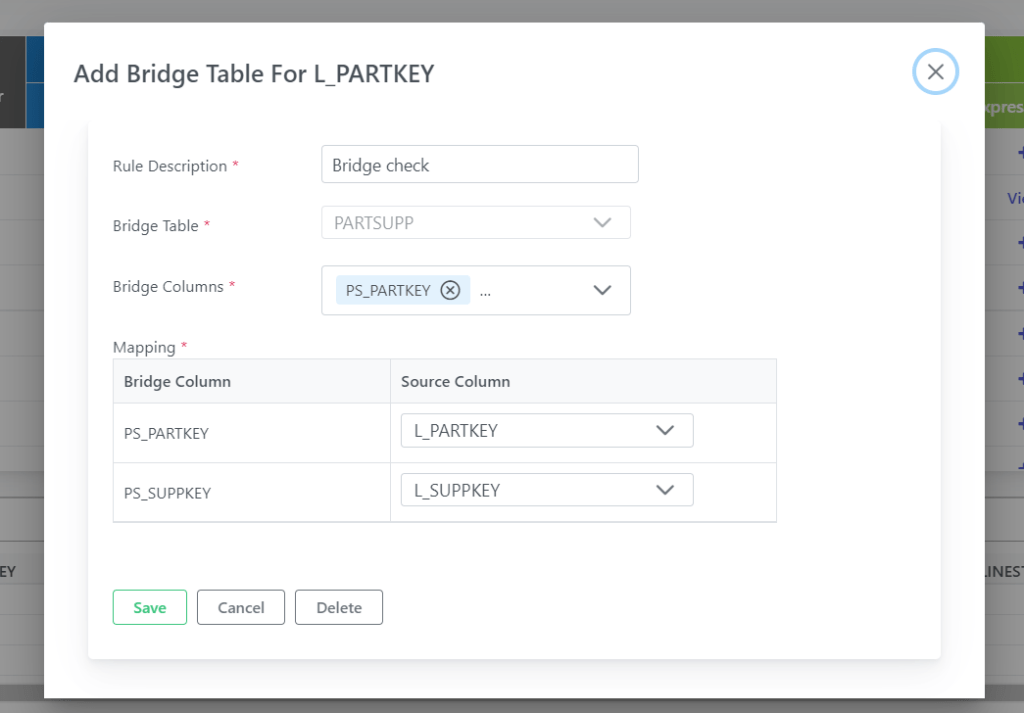This screenshot has height=713, width=1024.
Task: Click the chevron on the L_SUPPKEY selector
Action: coord(664,489)
